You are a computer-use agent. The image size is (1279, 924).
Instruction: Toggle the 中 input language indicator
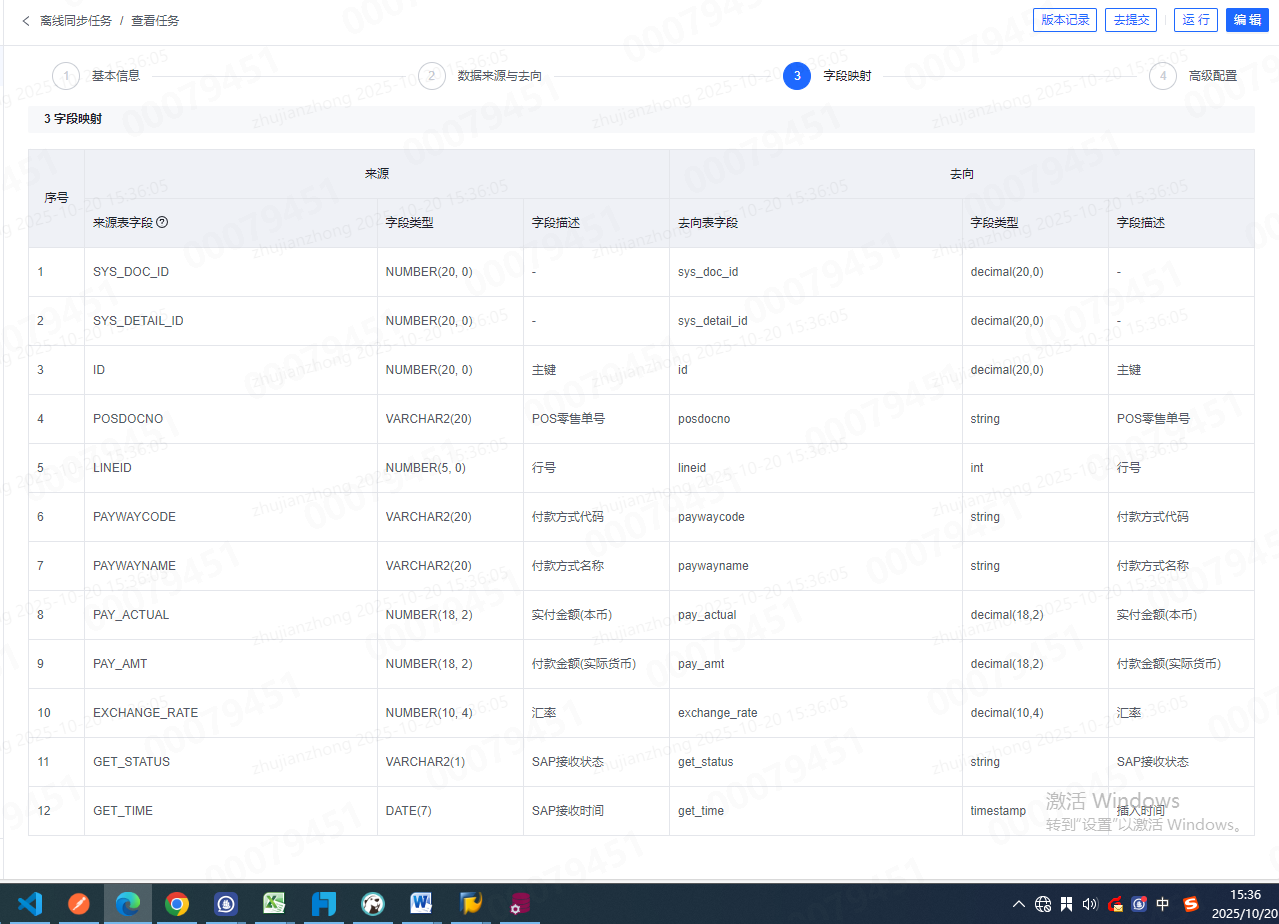point(1163,904)
